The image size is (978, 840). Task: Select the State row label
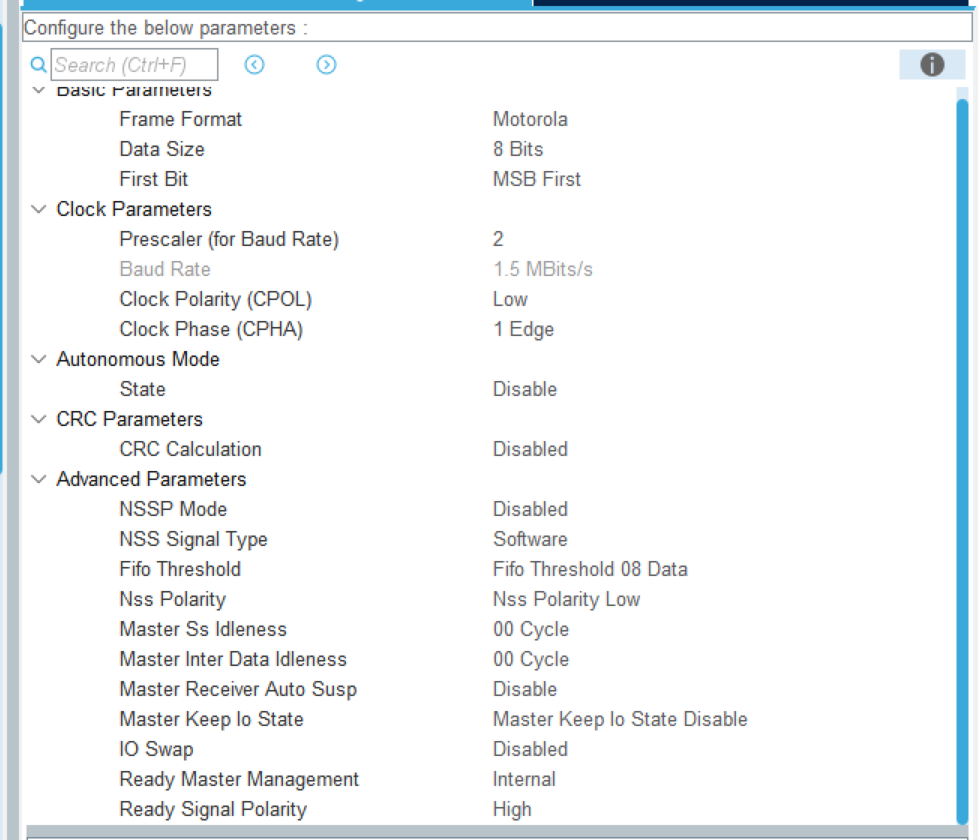142,389
